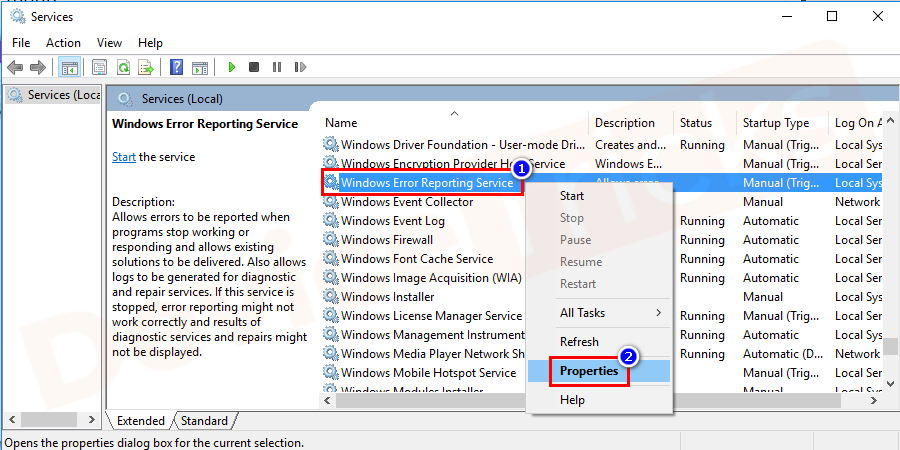This screenshot has width=900, height=450.
Task: Select the Windows Event Log row
Action: 602,220
